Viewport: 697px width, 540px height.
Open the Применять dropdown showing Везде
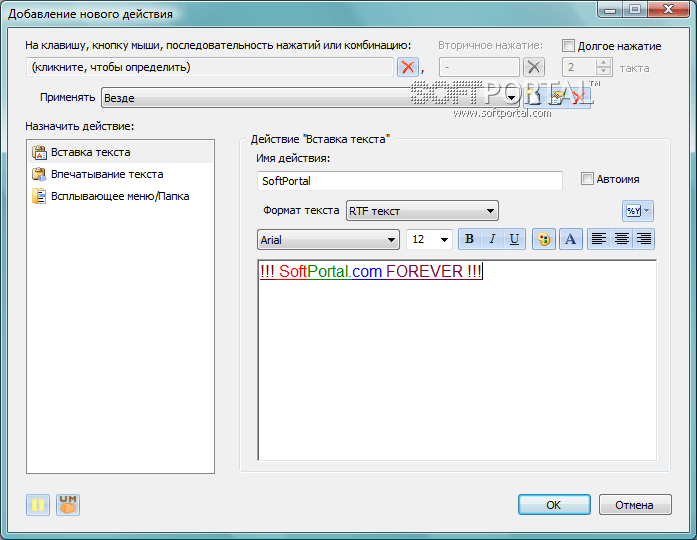(310, 97)
